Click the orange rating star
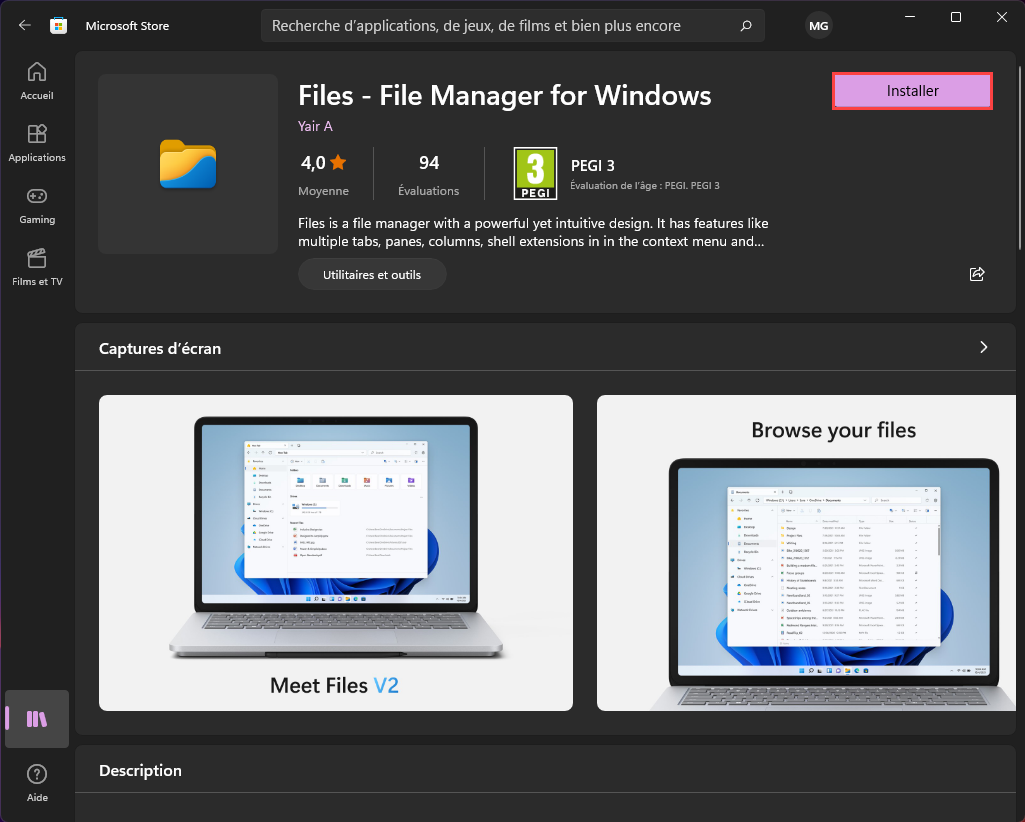 [x=338, y=162]
